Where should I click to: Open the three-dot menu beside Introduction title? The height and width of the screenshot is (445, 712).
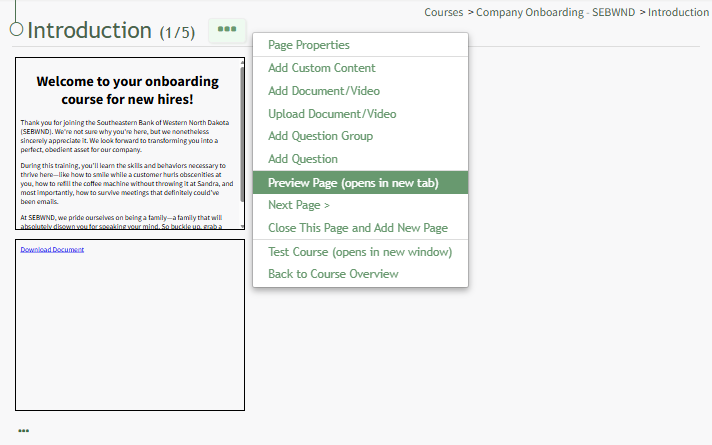tap(227, 30)
